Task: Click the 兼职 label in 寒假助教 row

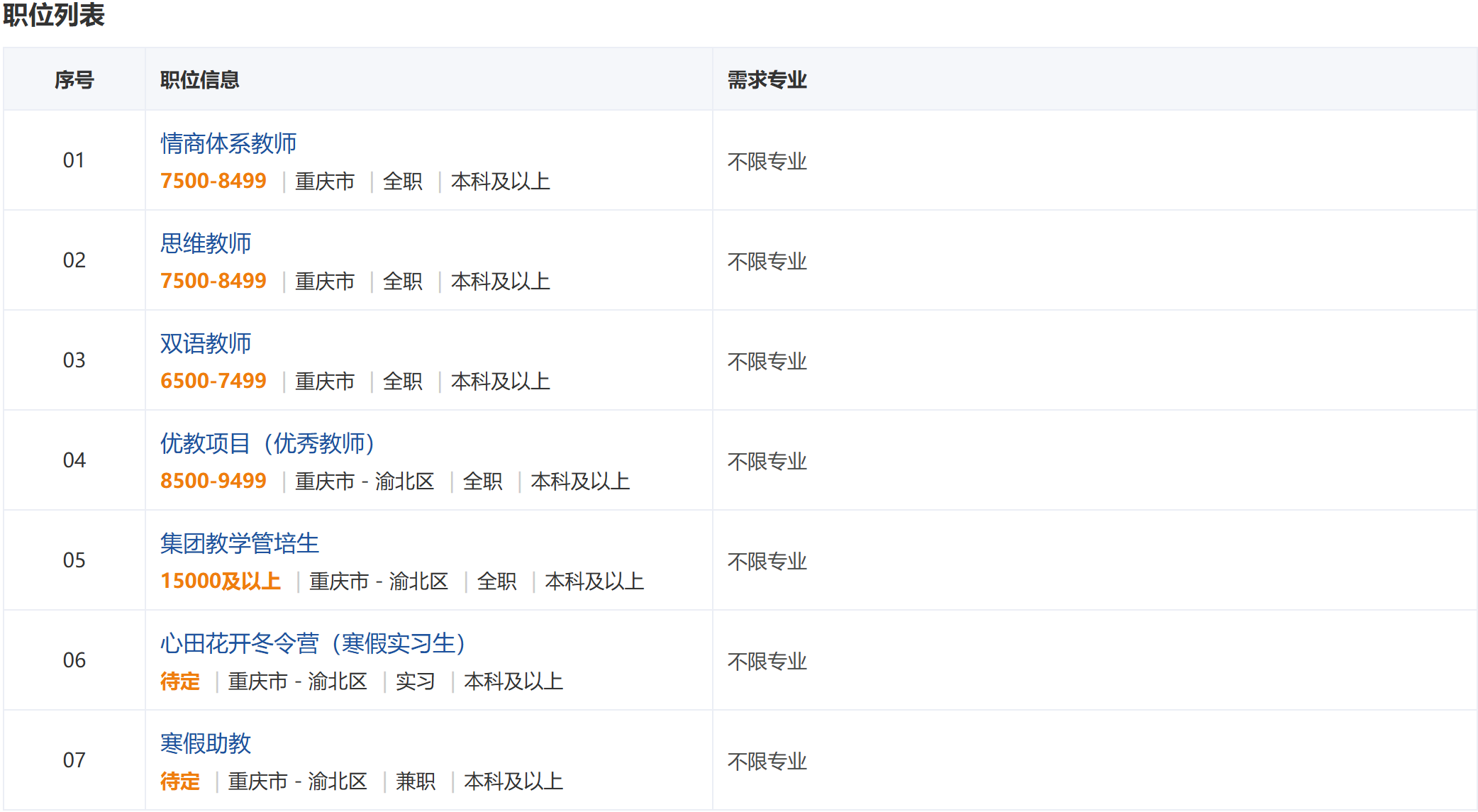Action: [x=416, y=782]
